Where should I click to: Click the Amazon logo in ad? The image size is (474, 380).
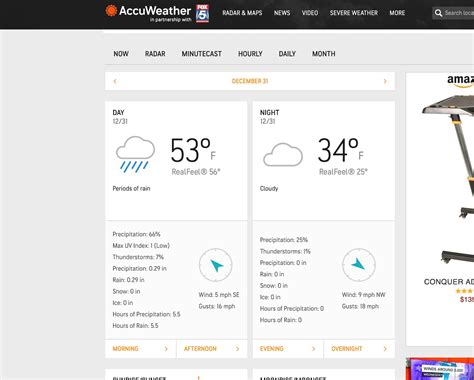coord(460,81)
